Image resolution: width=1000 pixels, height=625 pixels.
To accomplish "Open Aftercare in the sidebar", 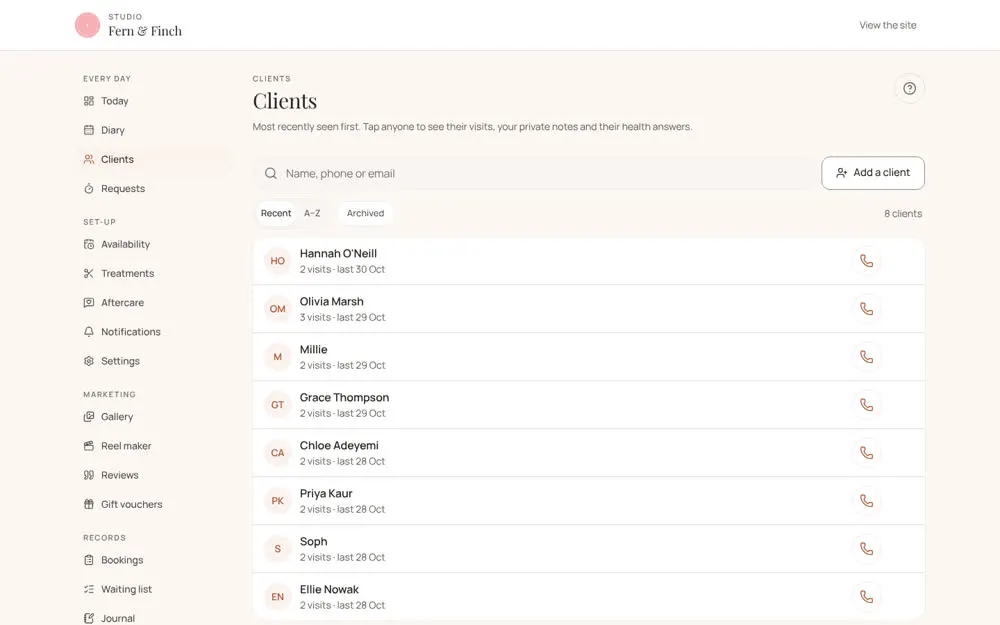I will click(x=153, y=303).
